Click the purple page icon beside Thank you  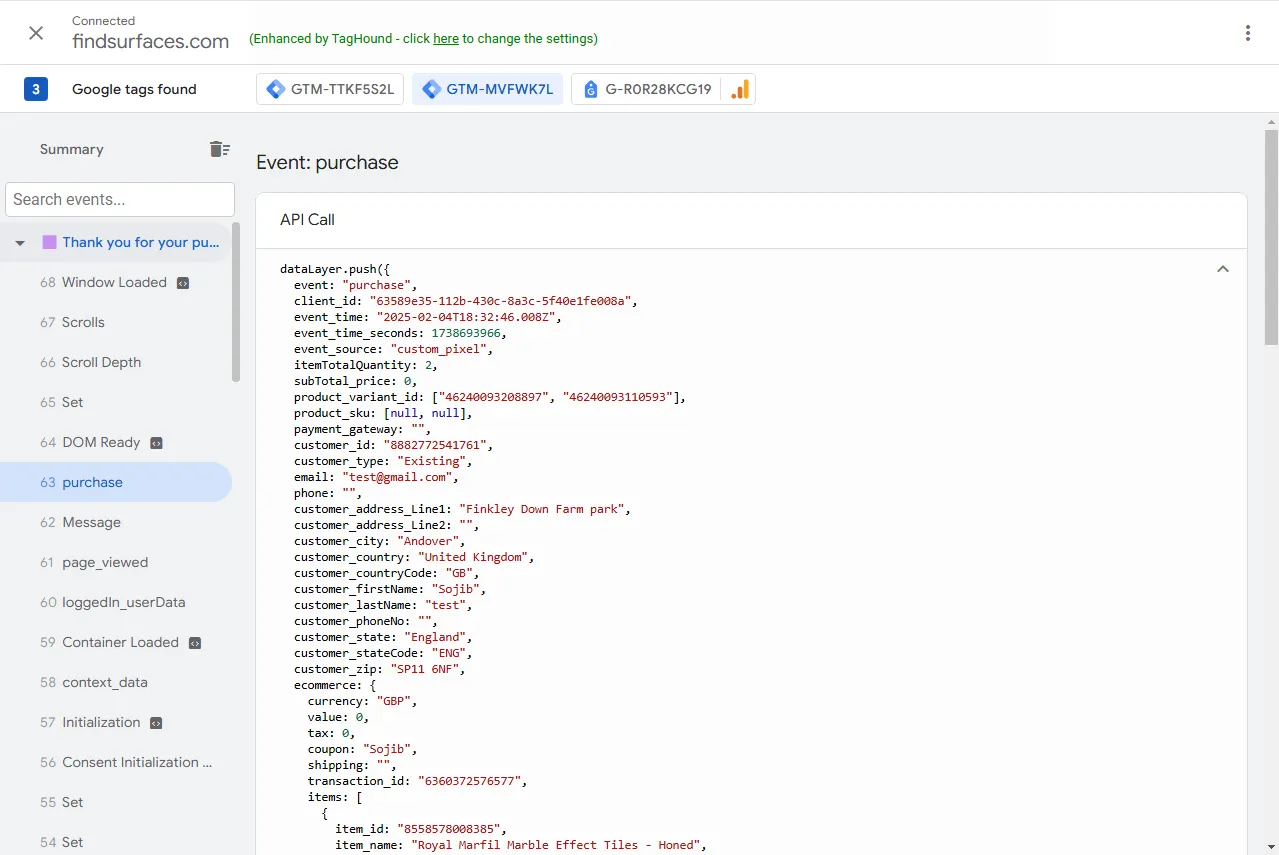point(49,242)
